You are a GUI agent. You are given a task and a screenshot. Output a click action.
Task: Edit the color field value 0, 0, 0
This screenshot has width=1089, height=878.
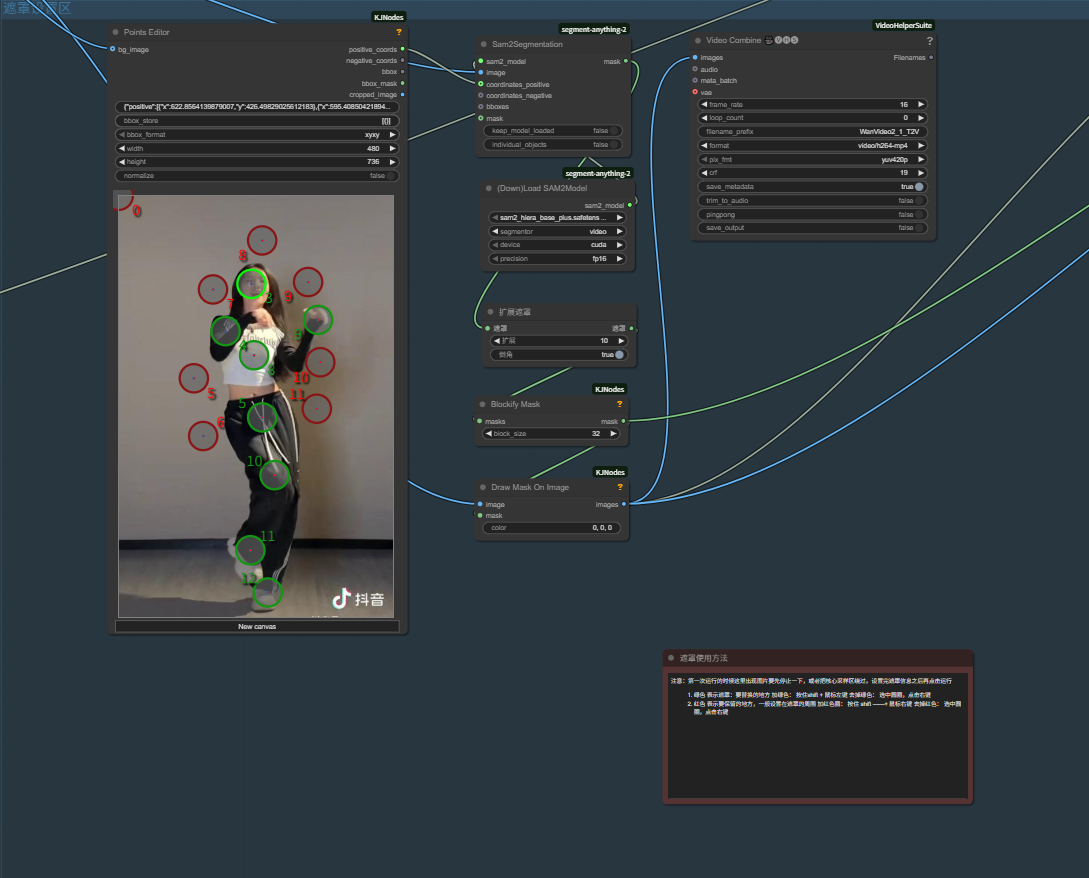click(551, 528)
